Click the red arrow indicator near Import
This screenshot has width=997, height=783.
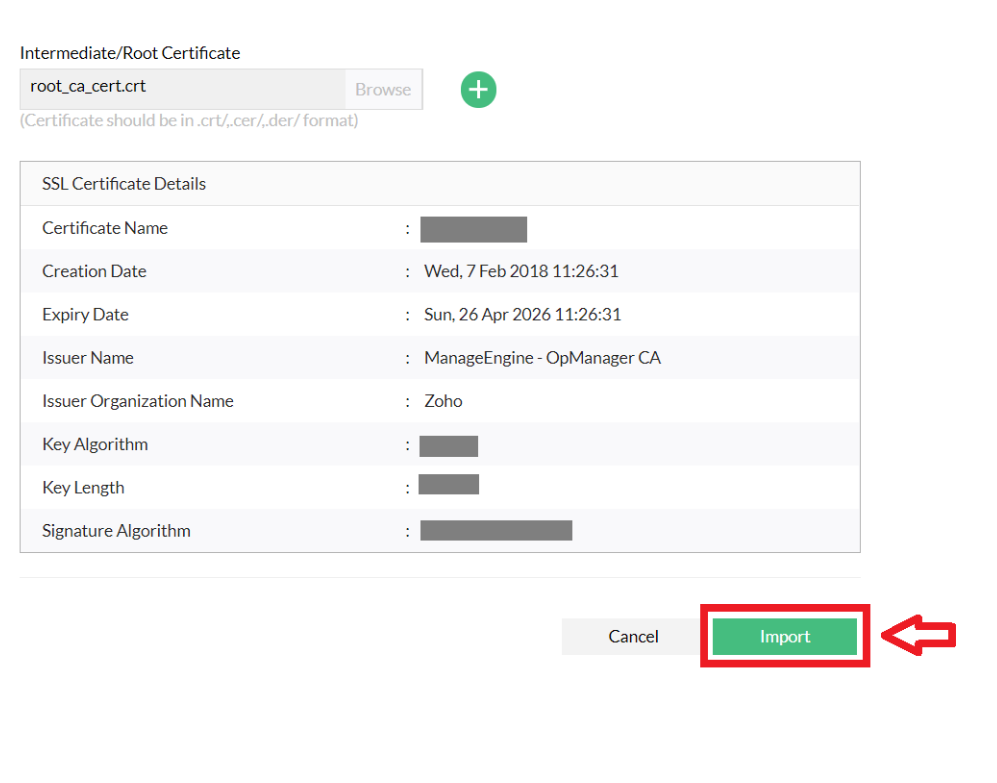tap(928, 636)
